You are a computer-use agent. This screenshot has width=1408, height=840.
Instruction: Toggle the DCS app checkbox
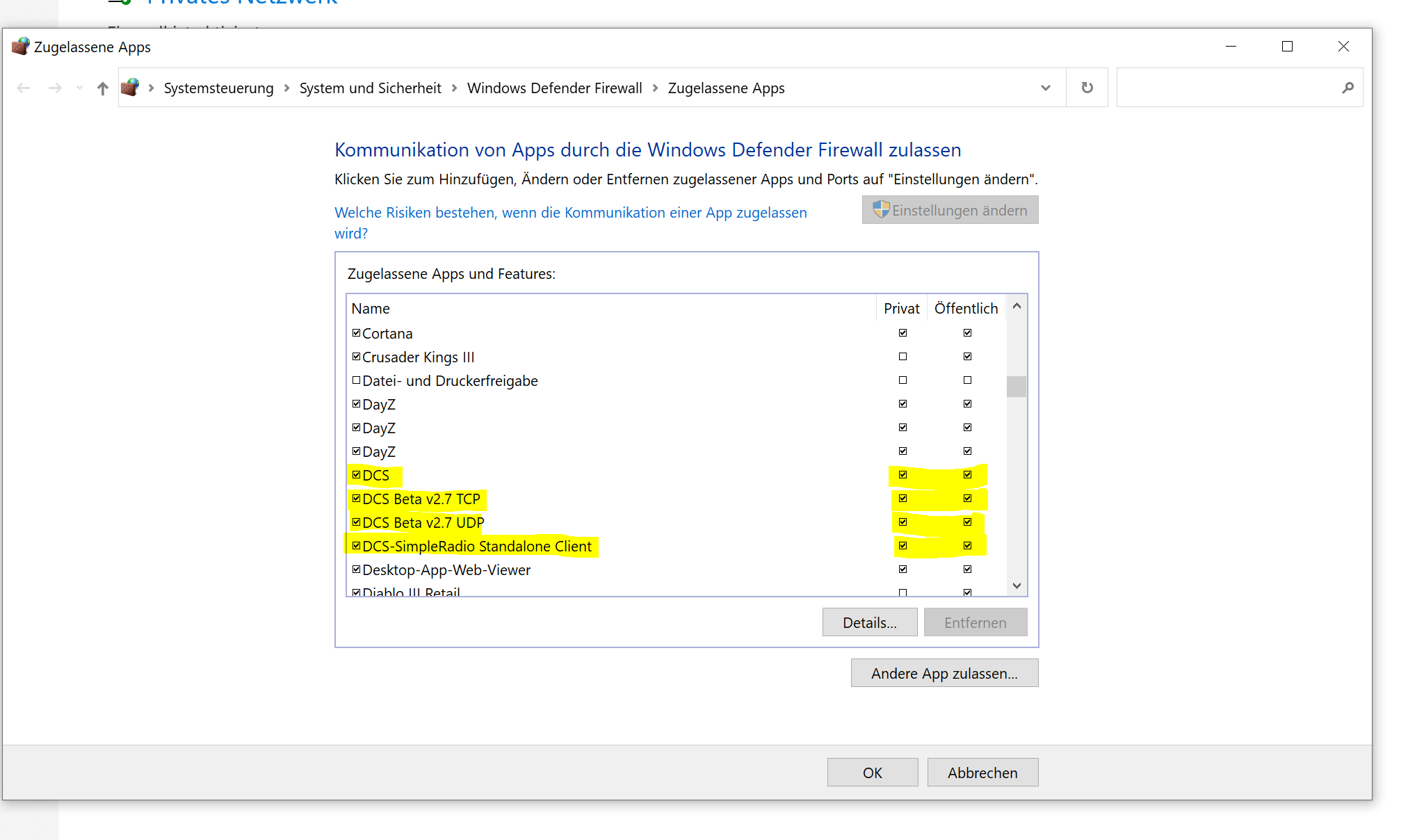pyautogui.click(x=357, y=475)
